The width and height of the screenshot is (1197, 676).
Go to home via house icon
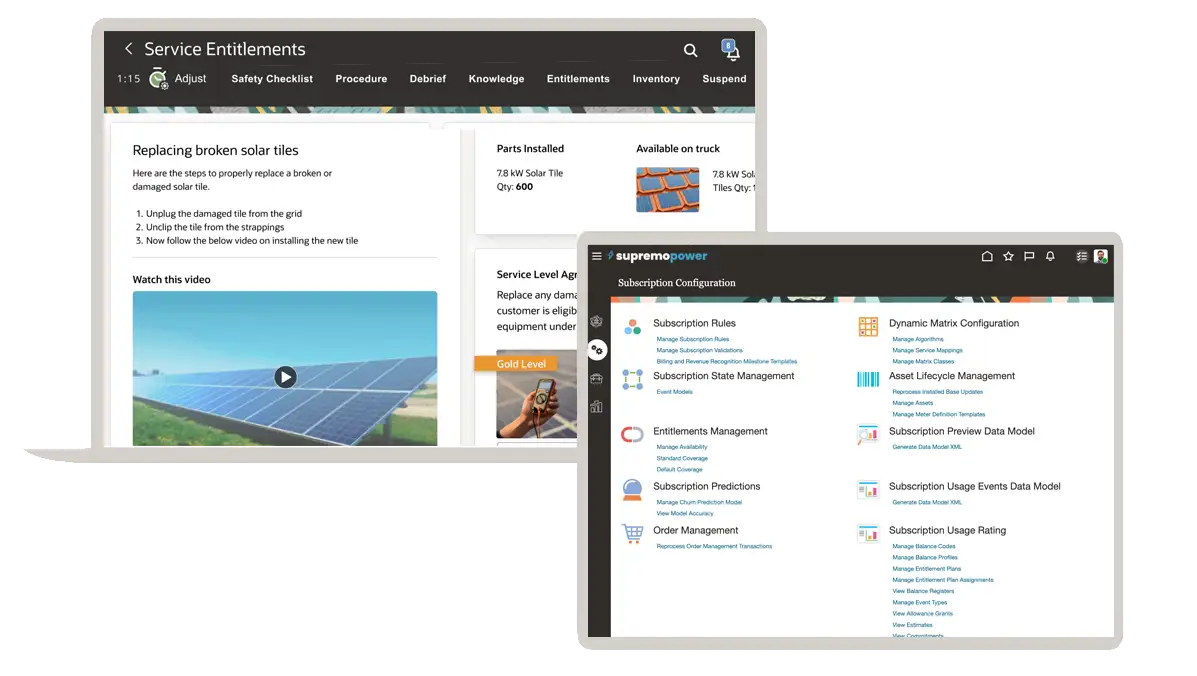987,257
